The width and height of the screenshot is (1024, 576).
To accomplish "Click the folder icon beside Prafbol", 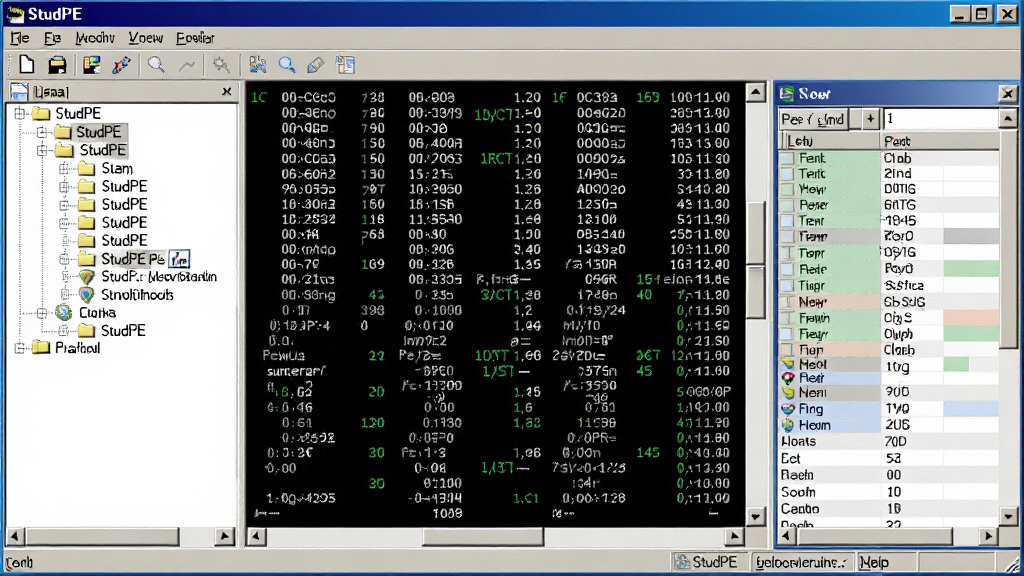I will pyautogui.click(x=40, y=348).
